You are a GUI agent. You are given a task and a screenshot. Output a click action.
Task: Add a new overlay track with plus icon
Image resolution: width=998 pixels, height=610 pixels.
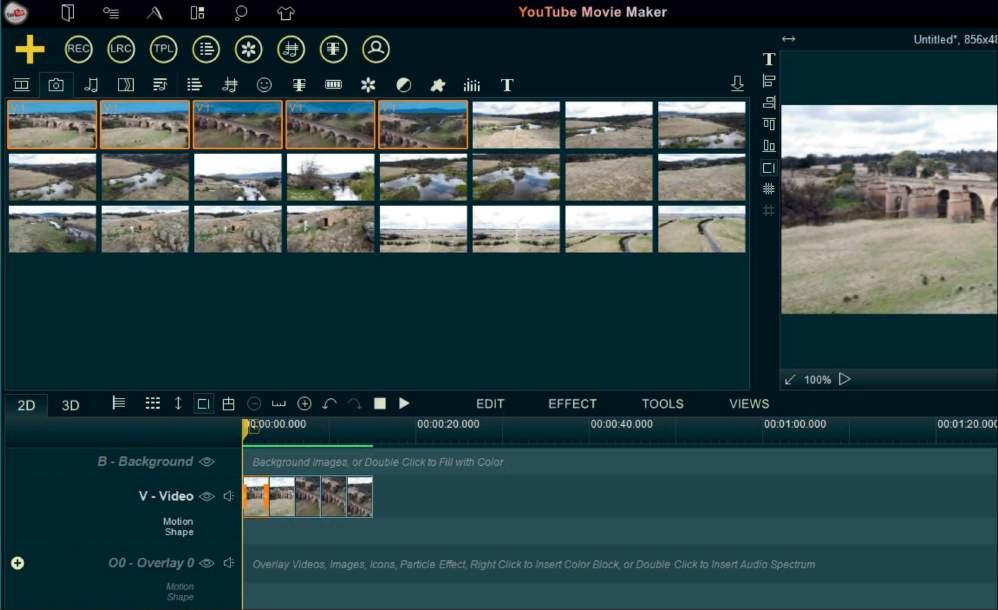17,563
